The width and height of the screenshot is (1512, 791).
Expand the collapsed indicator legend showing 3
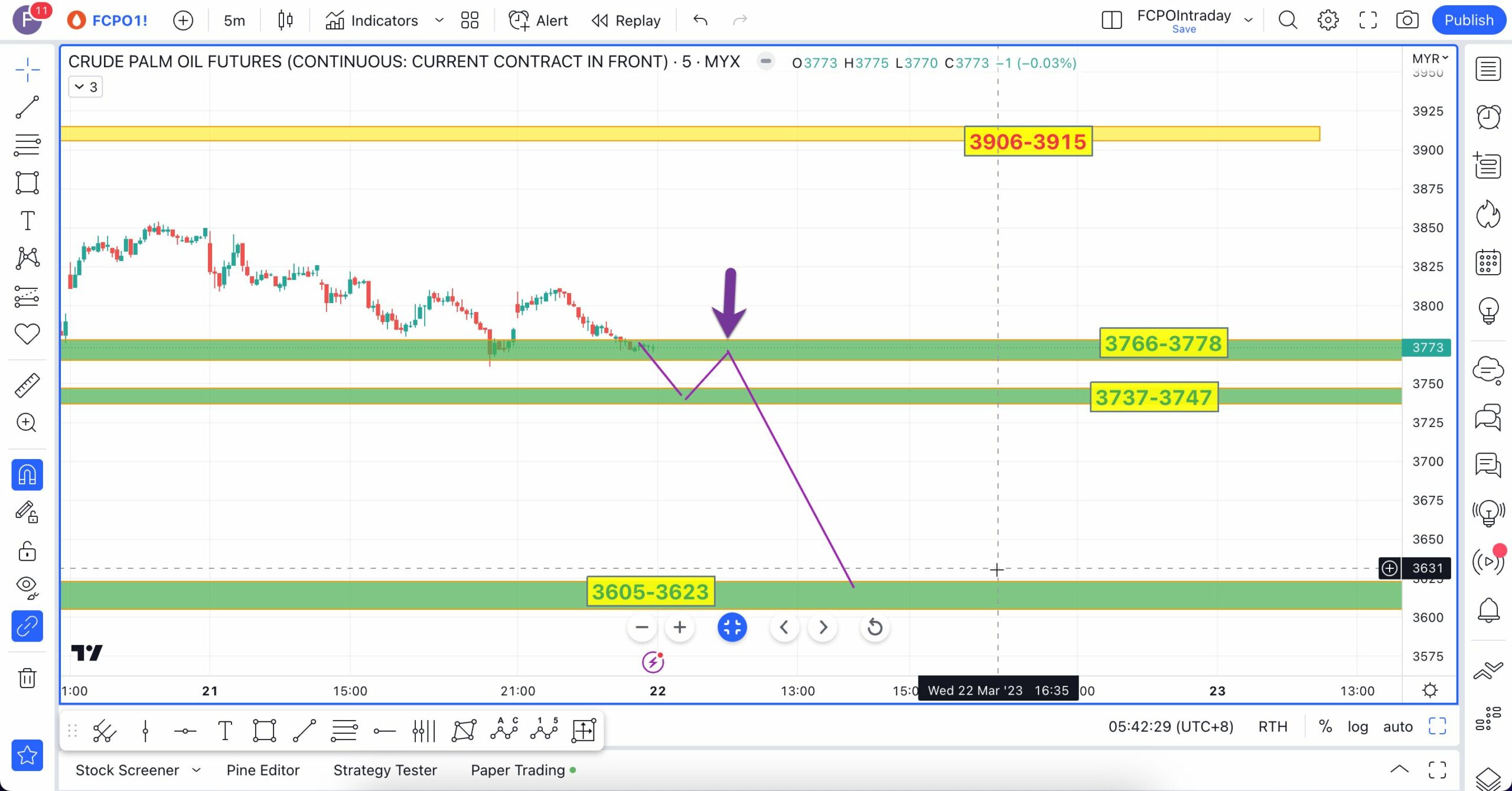click(86, 87)
